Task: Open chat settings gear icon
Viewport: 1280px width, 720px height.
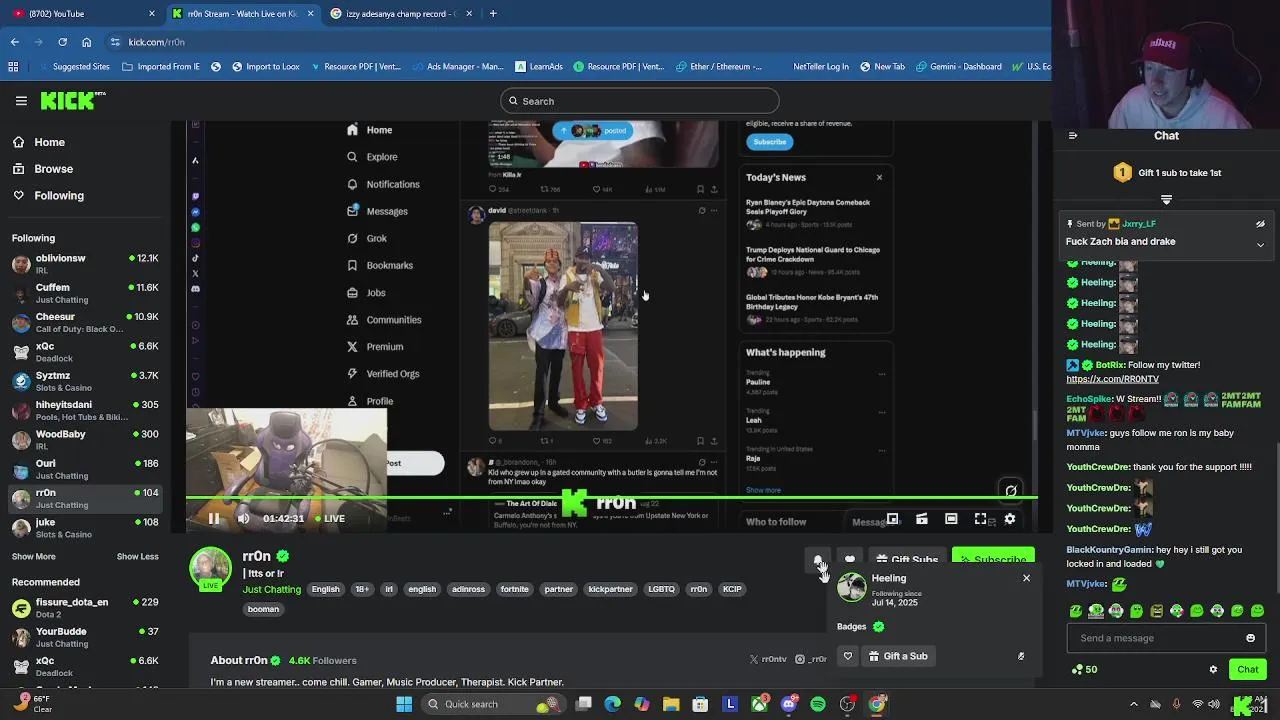Action: click(1213, 670)
